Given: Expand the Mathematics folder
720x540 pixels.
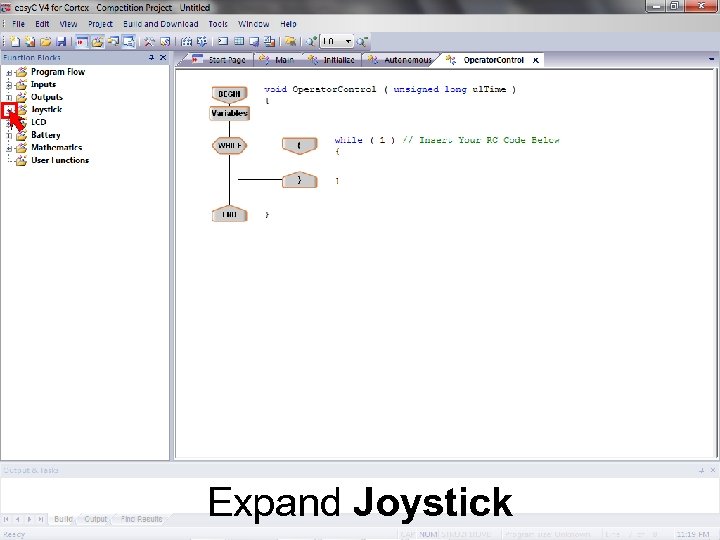Looking at the screenshot, I should coord(9,148).
